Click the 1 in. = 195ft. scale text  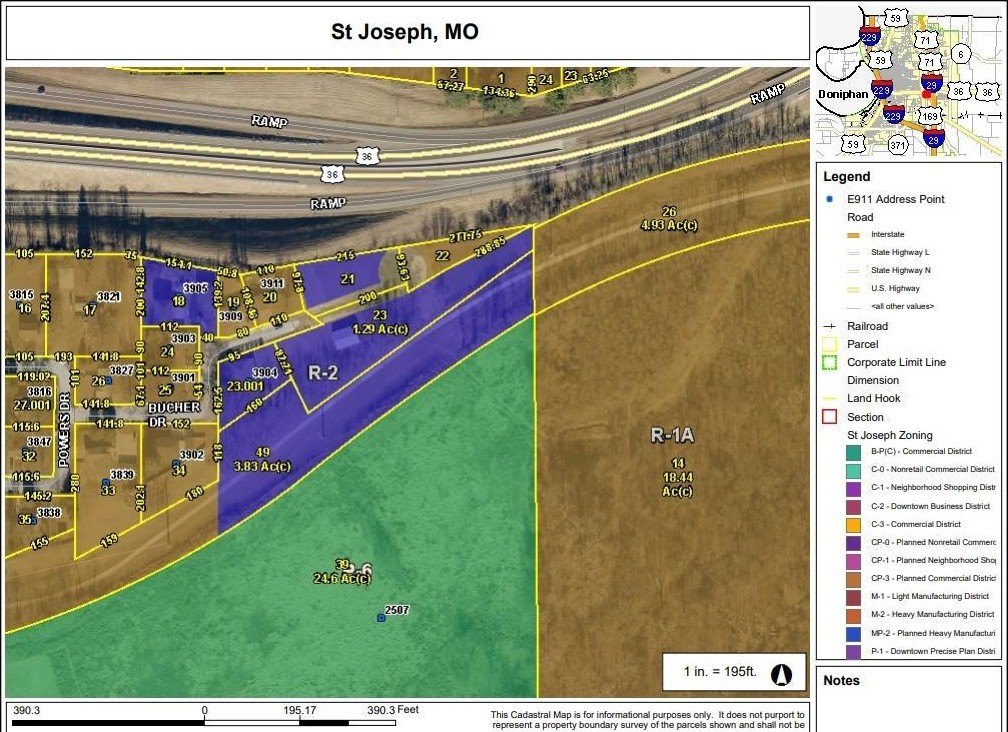[x=720, y=672]
